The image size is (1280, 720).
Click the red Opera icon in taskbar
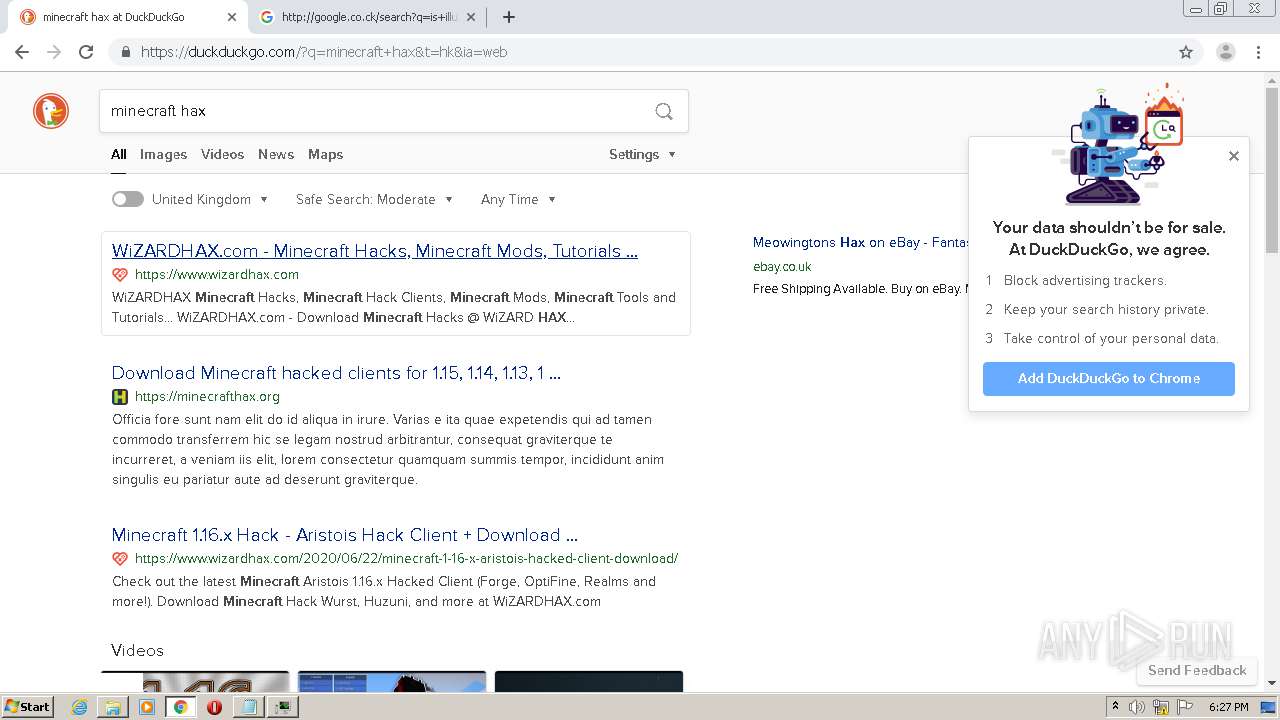(214, 707)
